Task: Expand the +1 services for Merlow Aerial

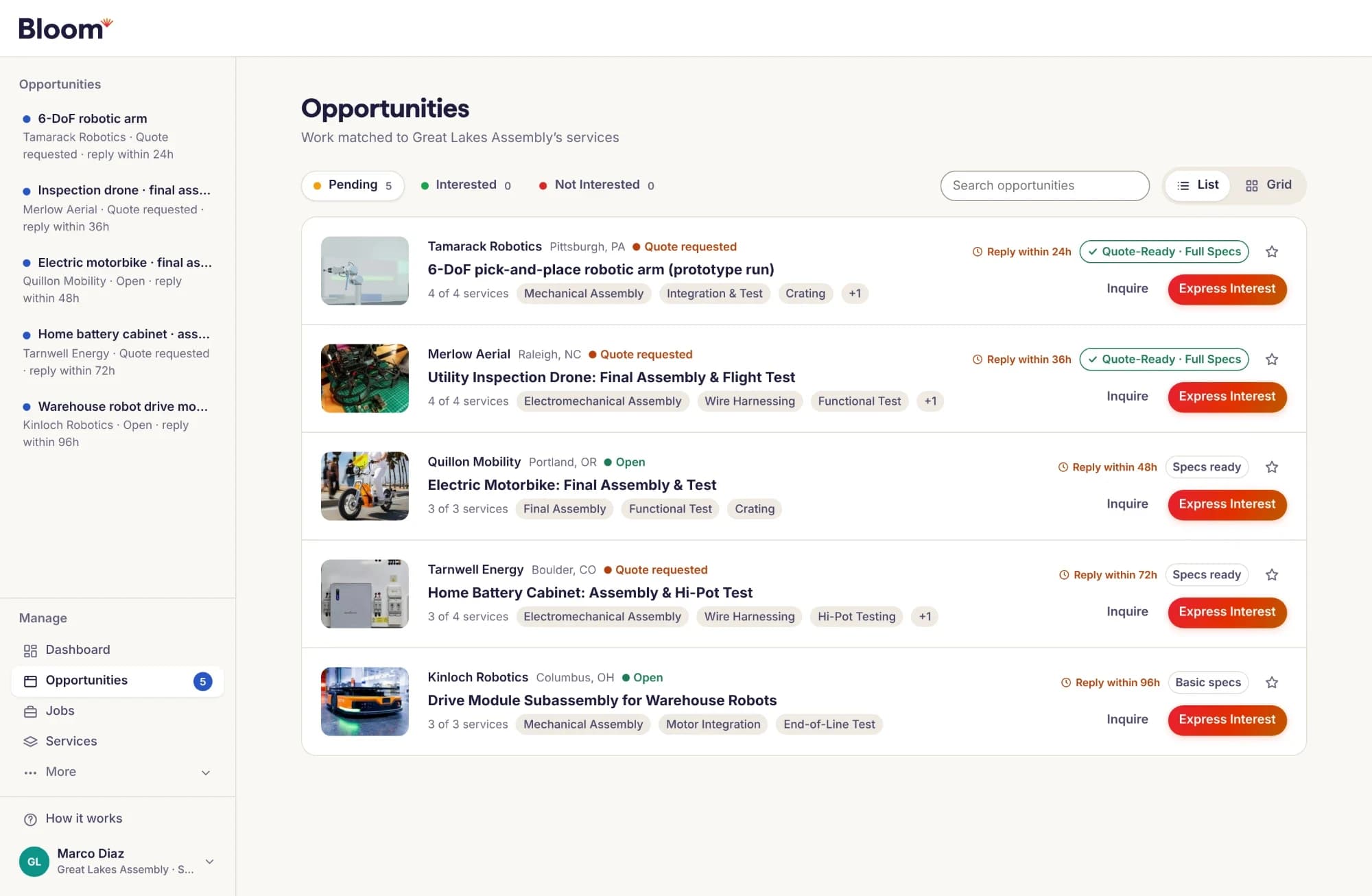Action: (x=930, y=401)
